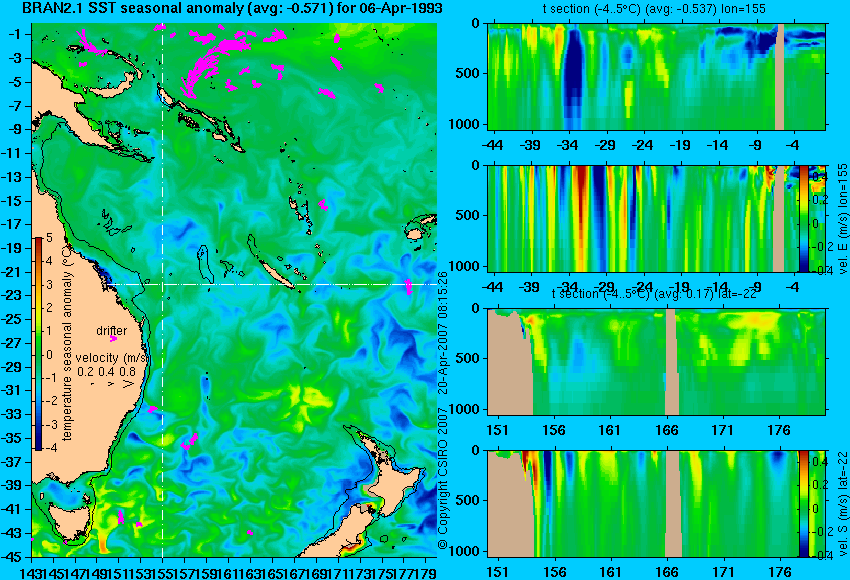The width and height of the screenshot is (850, 580).
Task: Click the white dashed vertical line at longitude 155
Action: (163, 290)
